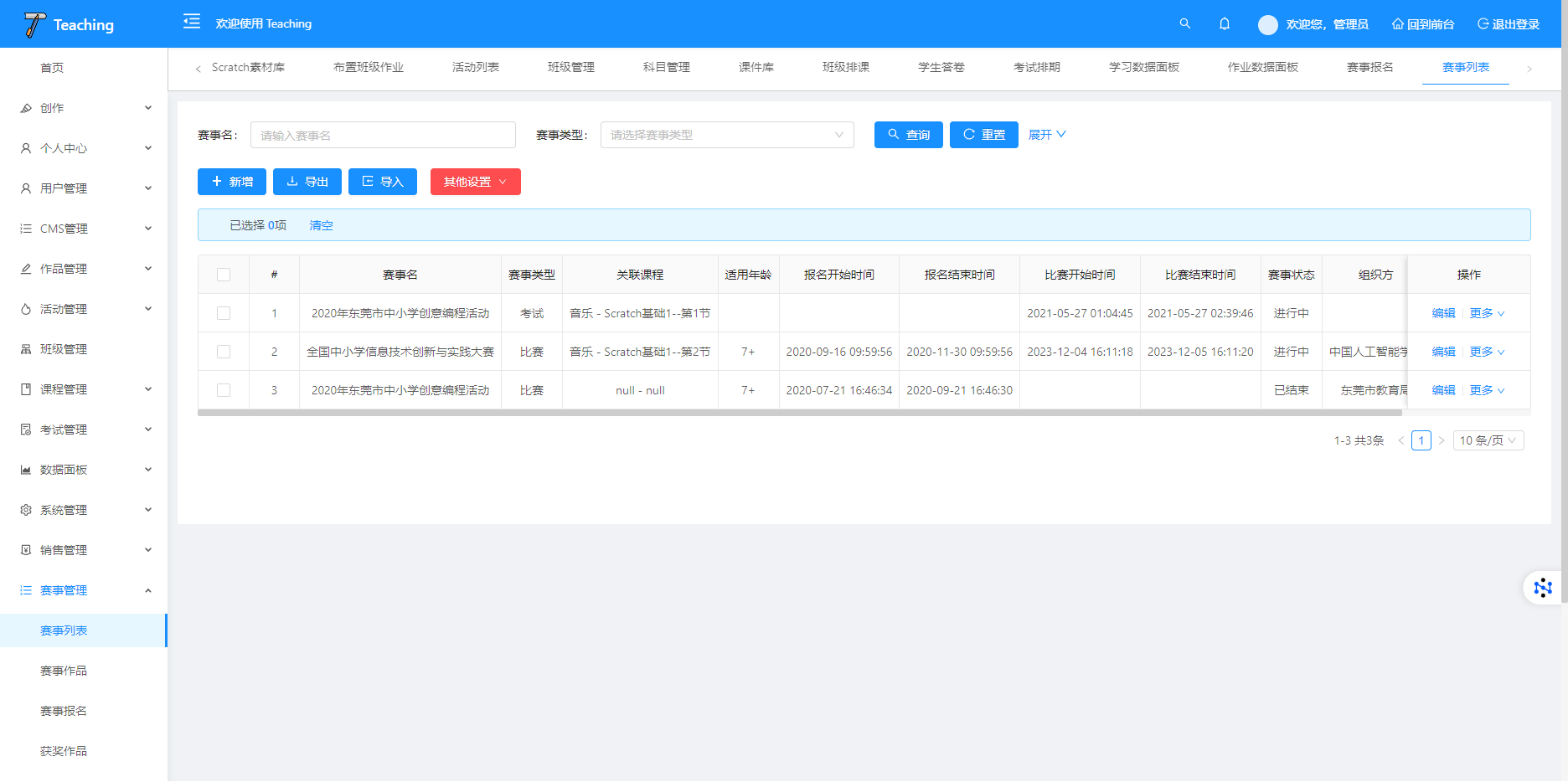The width and height of the screenshot is (1568, 782).
Task: Switch to the 赛事报名 tab
Action: [1369, 67]
